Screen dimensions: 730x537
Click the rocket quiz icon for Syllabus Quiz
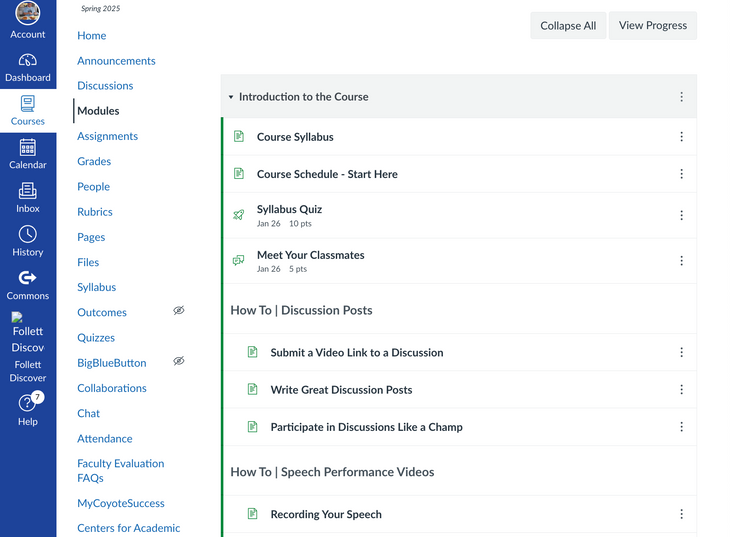[239, 215]
